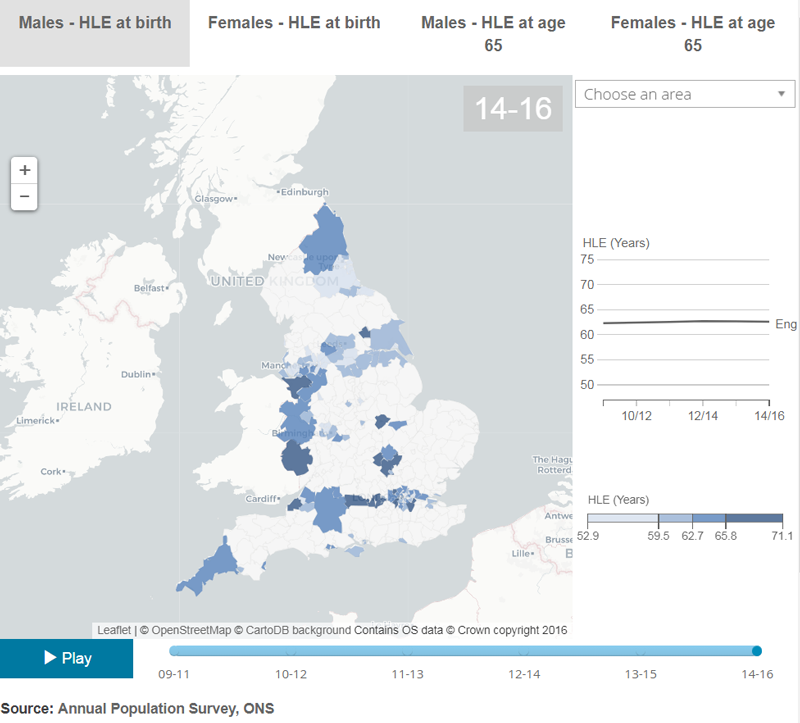Jump to 09-11 on the timeline
Screen dimensions: 800x723
[x=175, y=651]
